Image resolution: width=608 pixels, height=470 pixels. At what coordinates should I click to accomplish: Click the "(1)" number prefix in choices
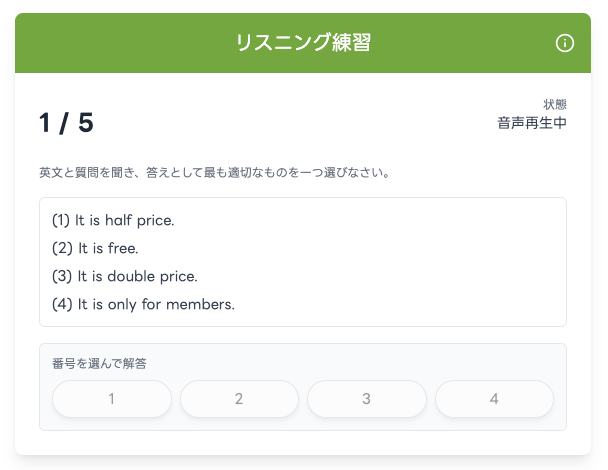(x=60, y=220)
